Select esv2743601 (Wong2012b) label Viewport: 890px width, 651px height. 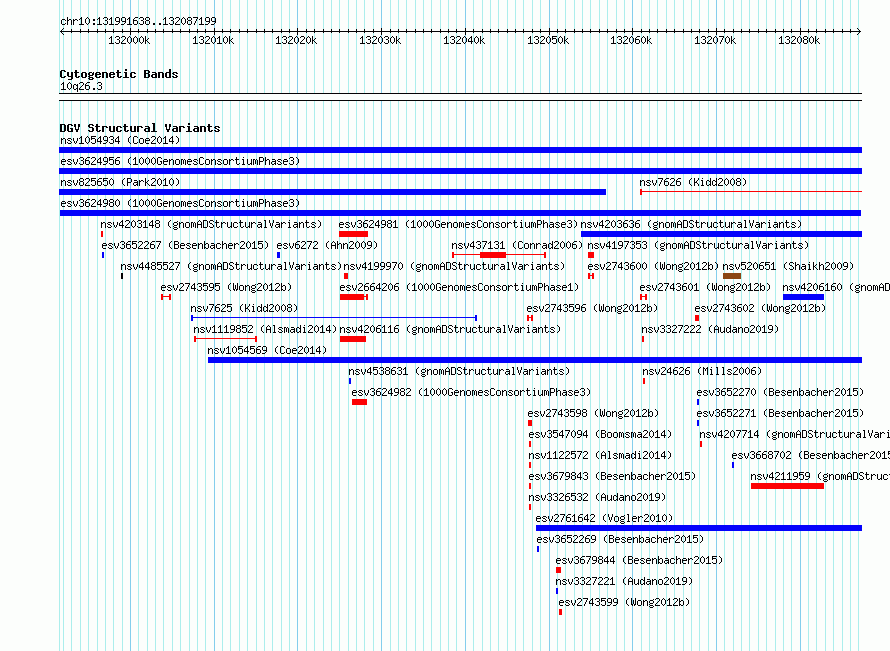705,287
